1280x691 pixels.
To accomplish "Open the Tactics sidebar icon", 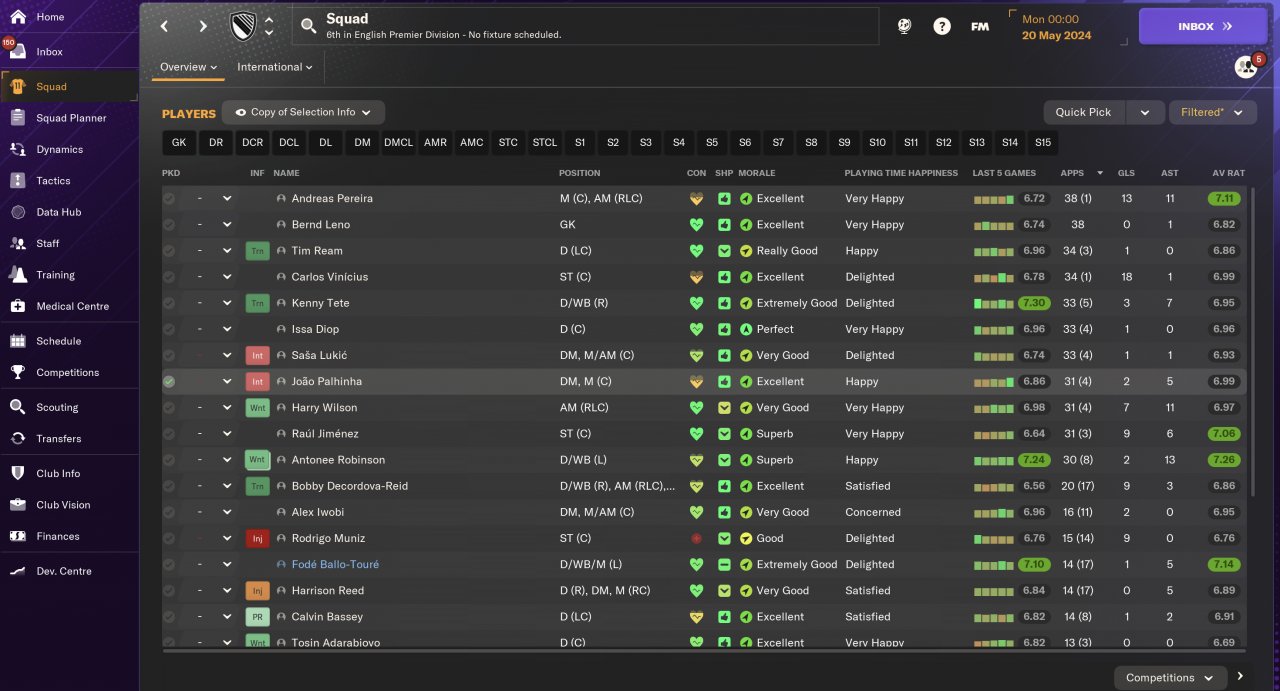I will coord(18,181).
